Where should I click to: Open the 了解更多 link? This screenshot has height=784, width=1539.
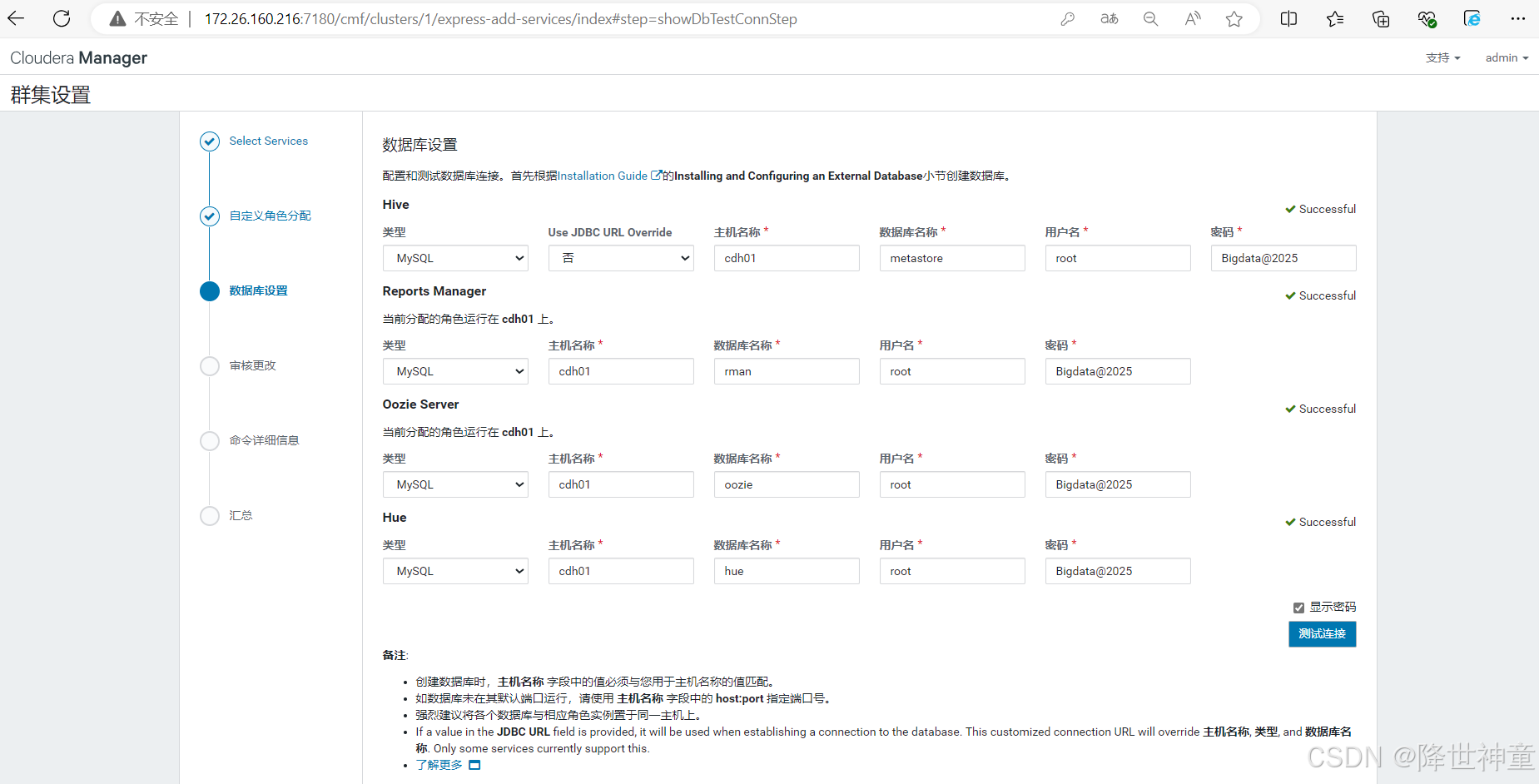(x=439, y=765)
